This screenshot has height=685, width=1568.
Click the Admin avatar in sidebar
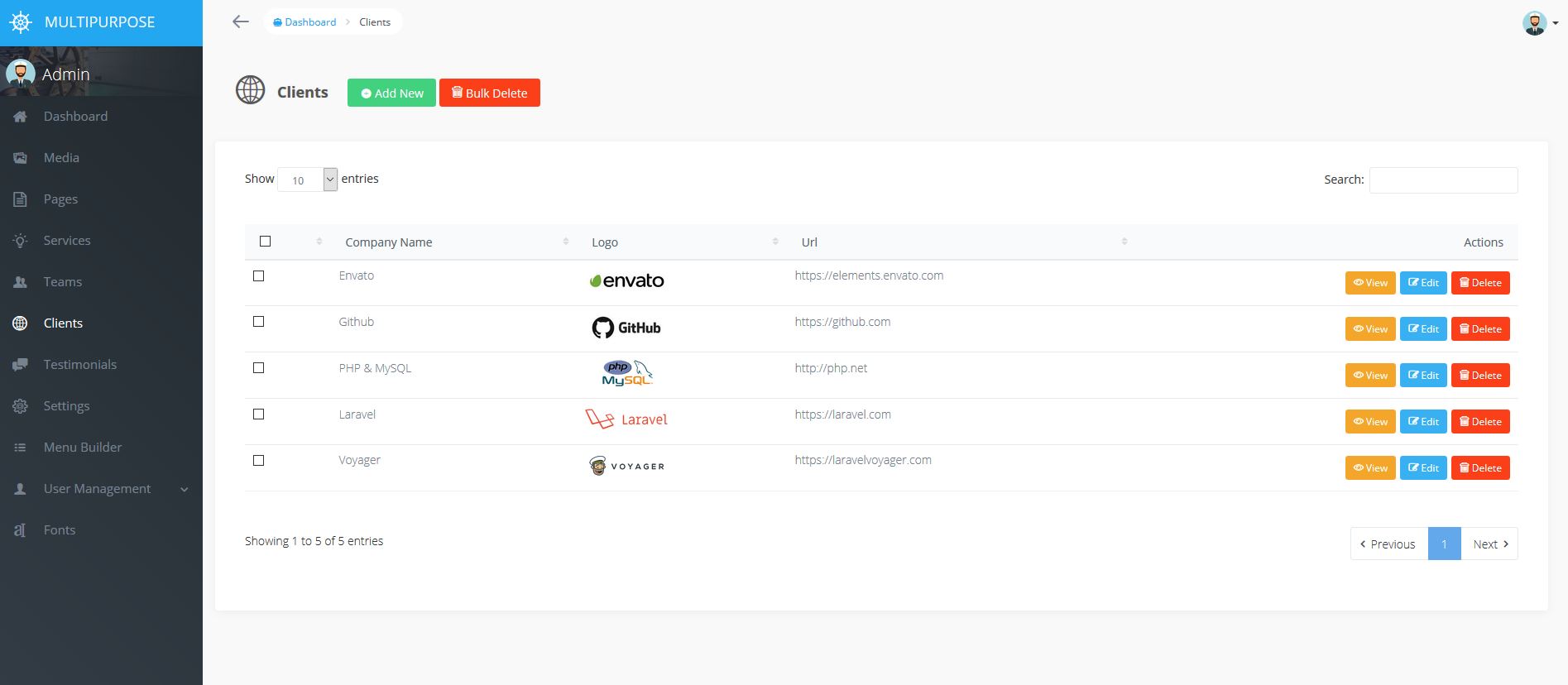(21, 74)
